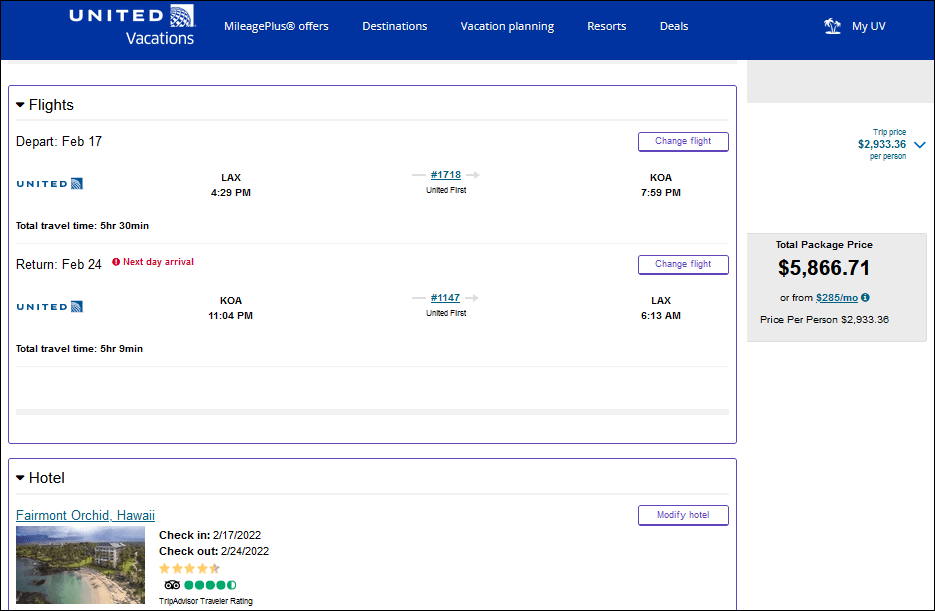Click the Check out: 2/24/2022 text

(x=214, y=551)
